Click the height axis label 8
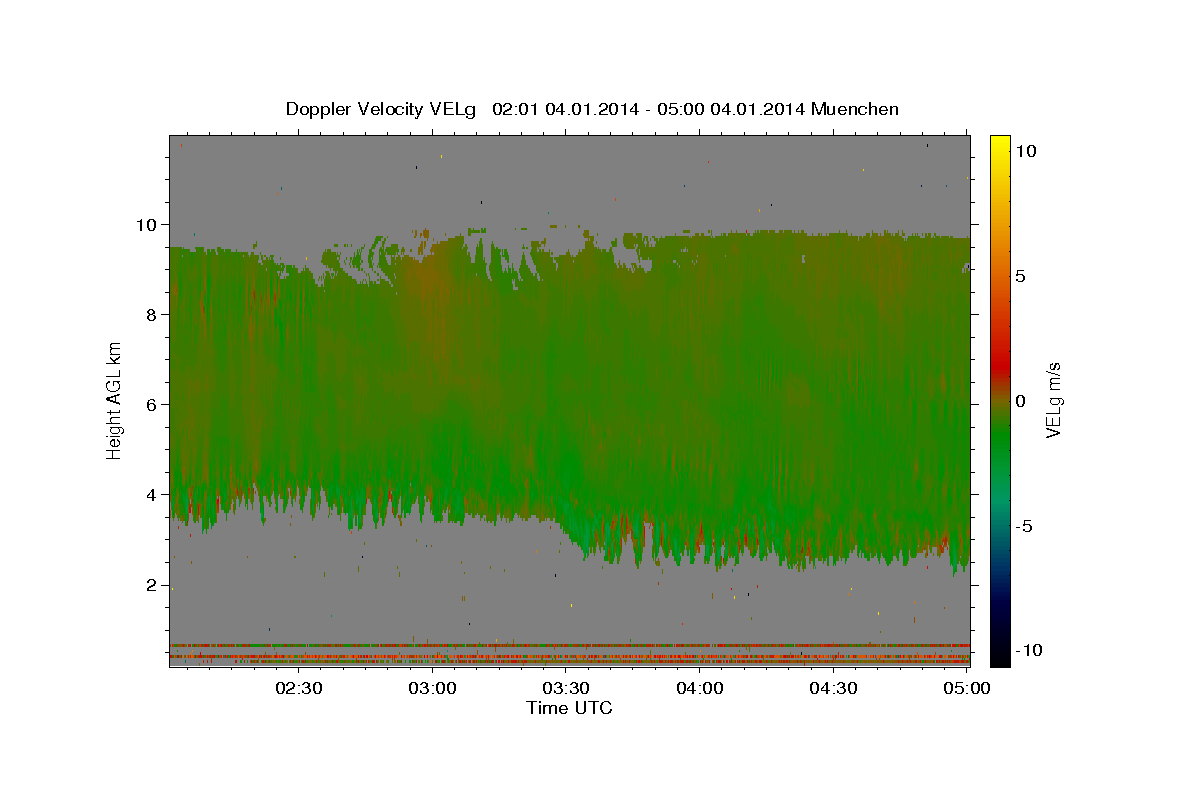The height and width of the screenshot is (800, 1200). pyautogui.click(x=154, y=314)
